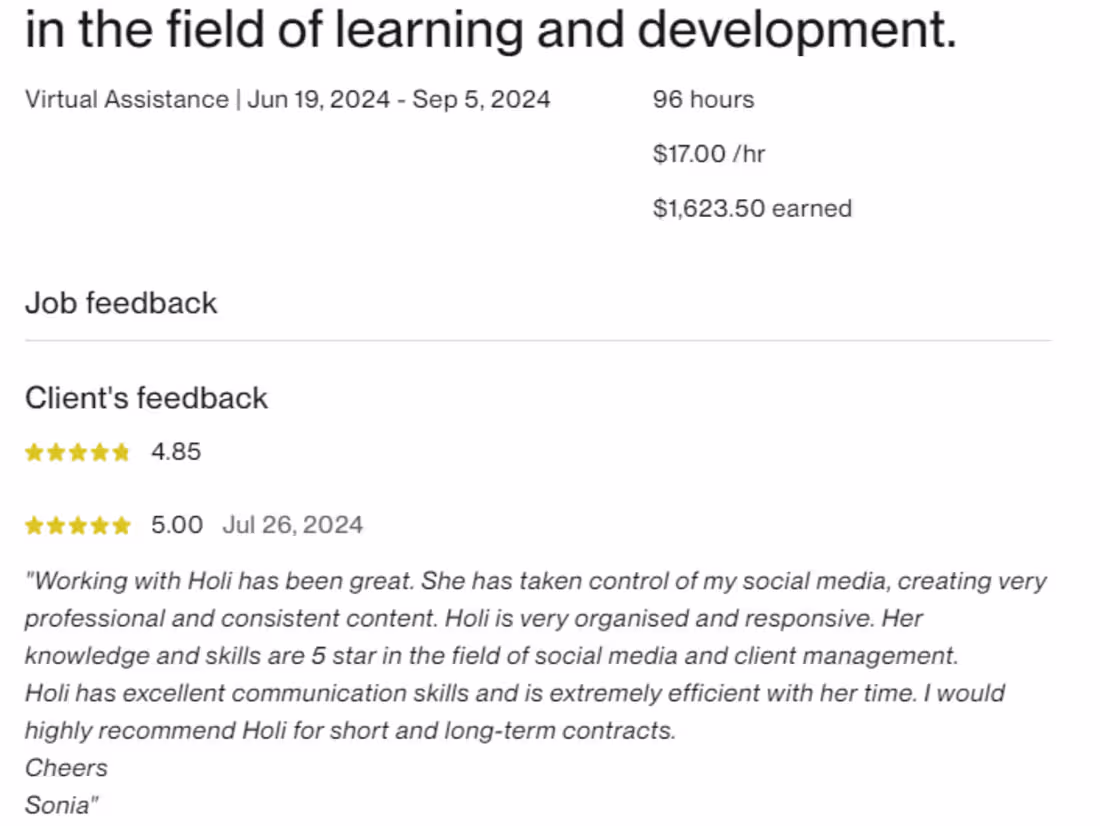Click the 5.00 review rating score
This screenshot has height=826, width=1100.
click(177, 525)
